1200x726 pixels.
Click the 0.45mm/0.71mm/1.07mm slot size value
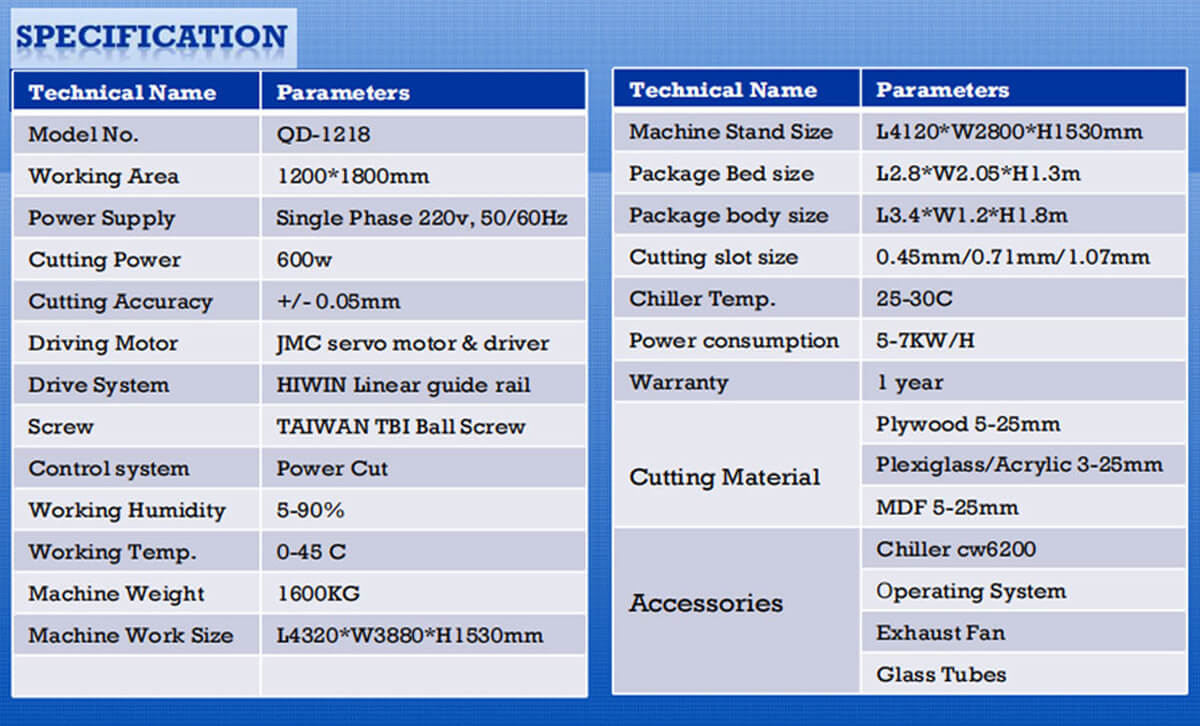coord(1012,257)
